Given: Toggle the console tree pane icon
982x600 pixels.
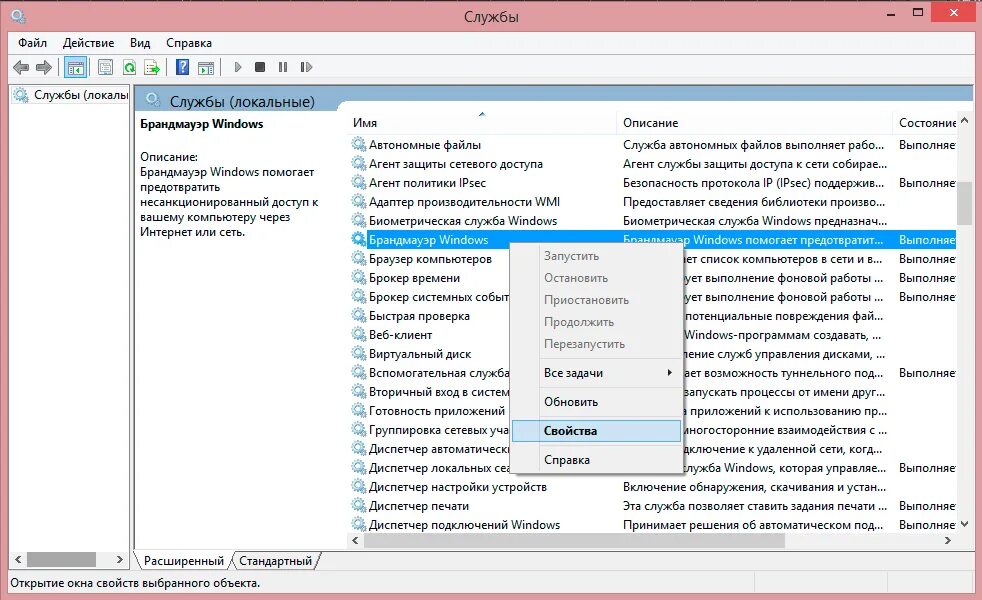Looking at the screenshot, I should click(75, 67).
